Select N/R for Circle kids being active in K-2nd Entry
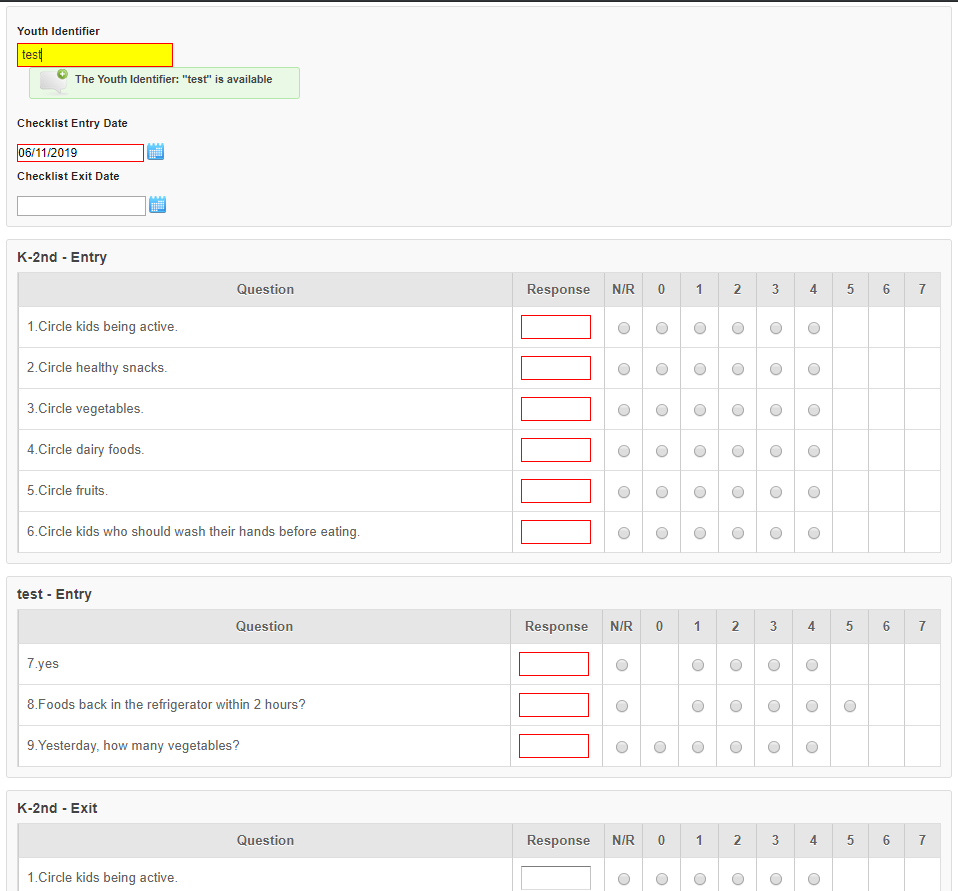958x891 pixels. pyautogui.click(x=624, y=328)
